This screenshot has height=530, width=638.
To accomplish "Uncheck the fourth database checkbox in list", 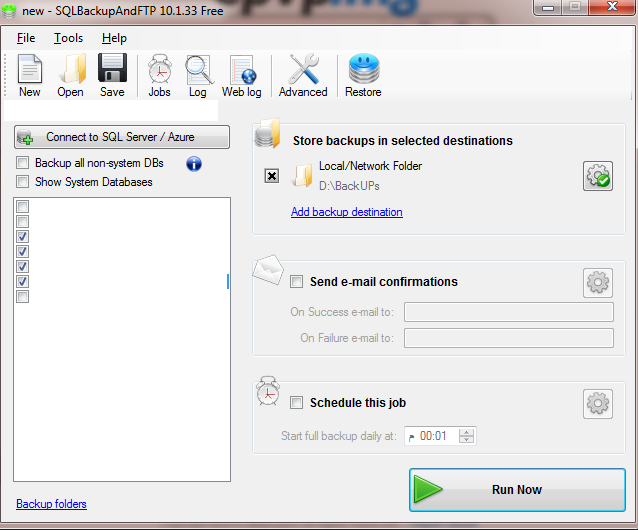I will tap(22, 252).
